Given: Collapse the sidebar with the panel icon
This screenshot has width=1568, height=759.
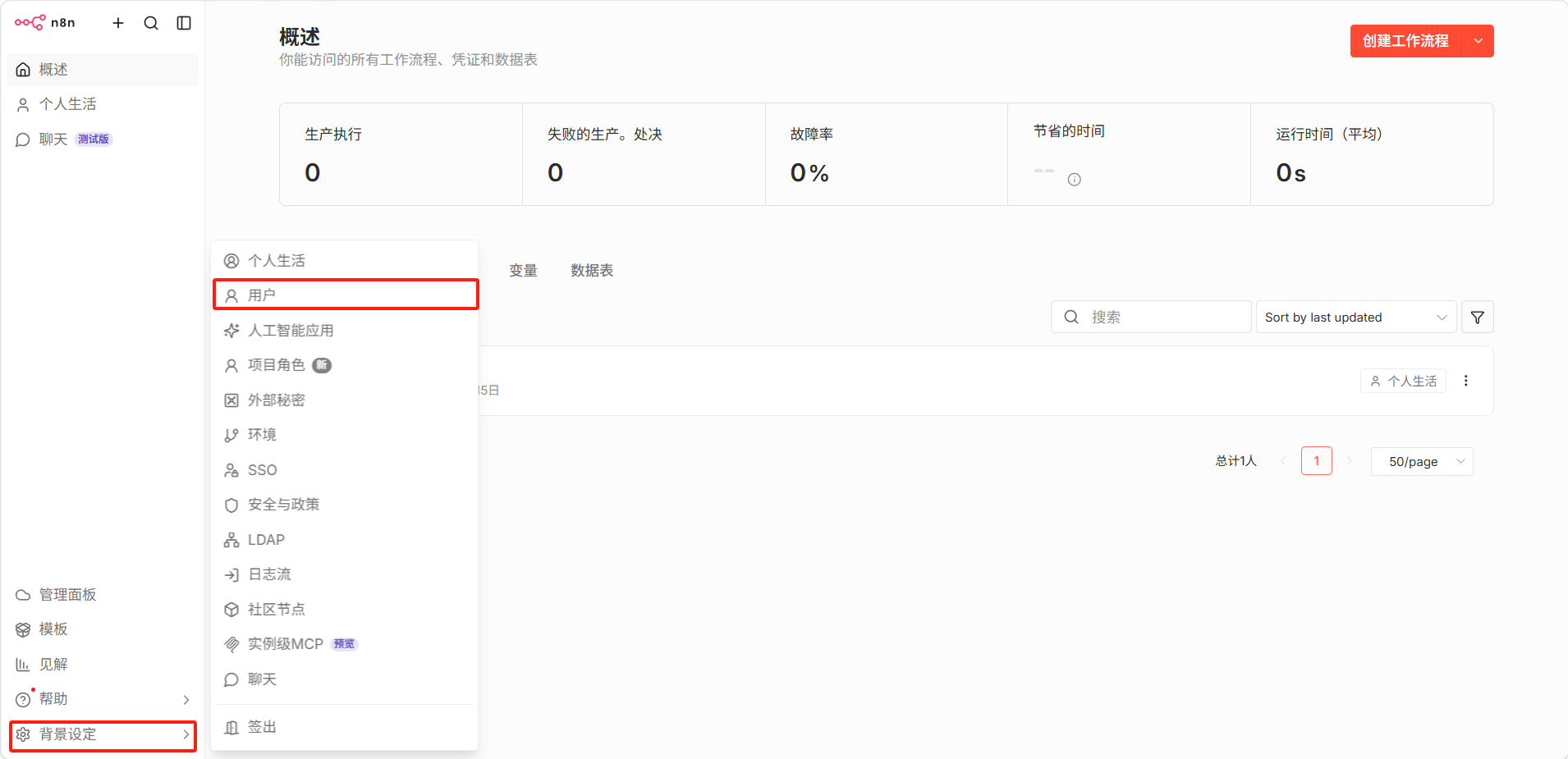Looking at the screenshot, I should (x=184, y=23).
